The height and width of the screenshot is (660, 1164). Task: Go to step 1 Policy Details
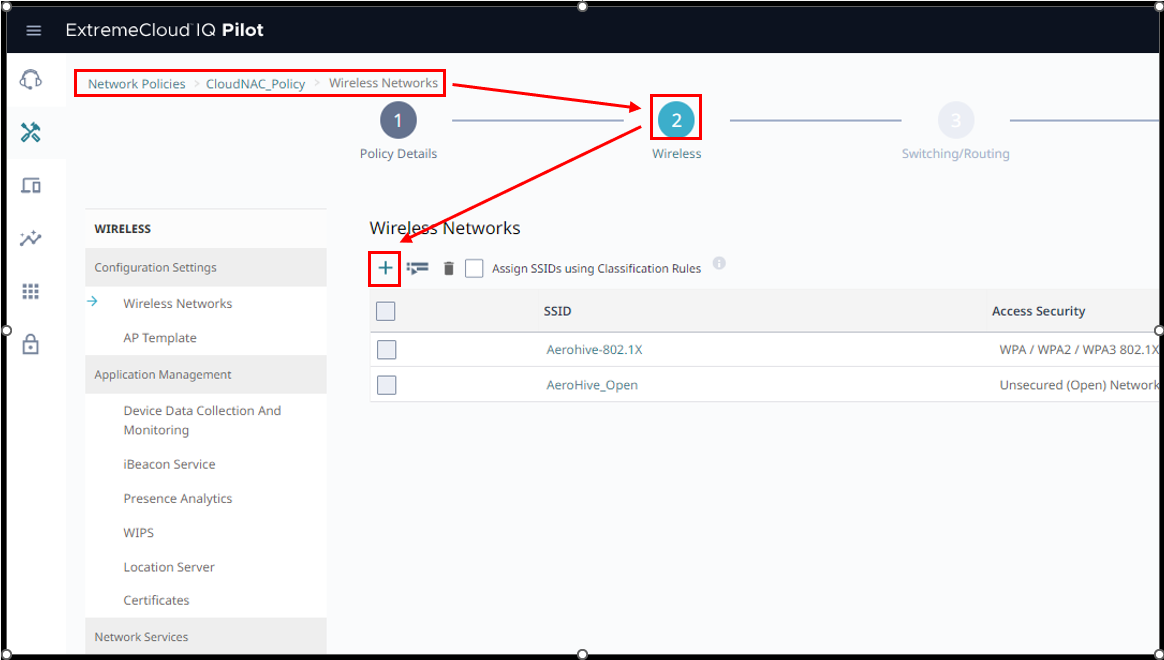pyautogui.click(x=398, y=120)
